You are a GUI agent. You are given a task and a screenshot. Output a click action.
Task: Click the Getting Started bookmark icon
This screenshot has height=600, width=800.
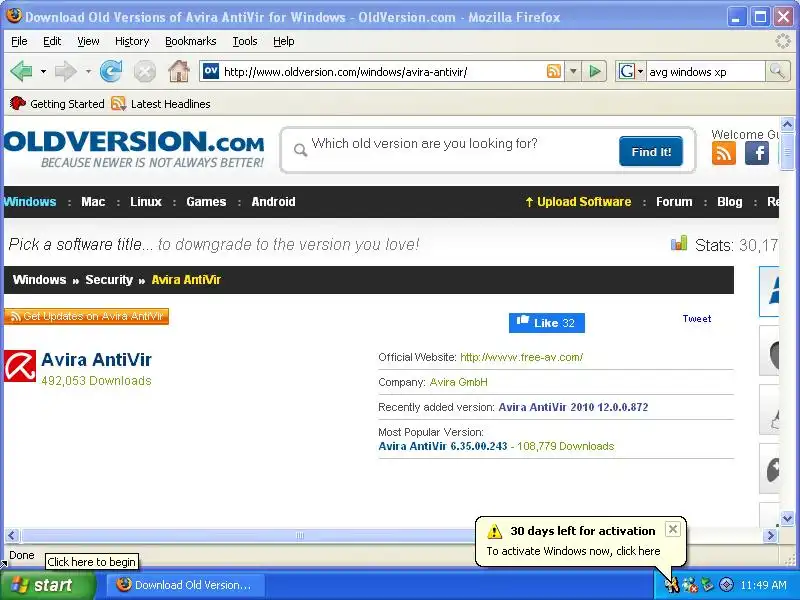point(18,104)
